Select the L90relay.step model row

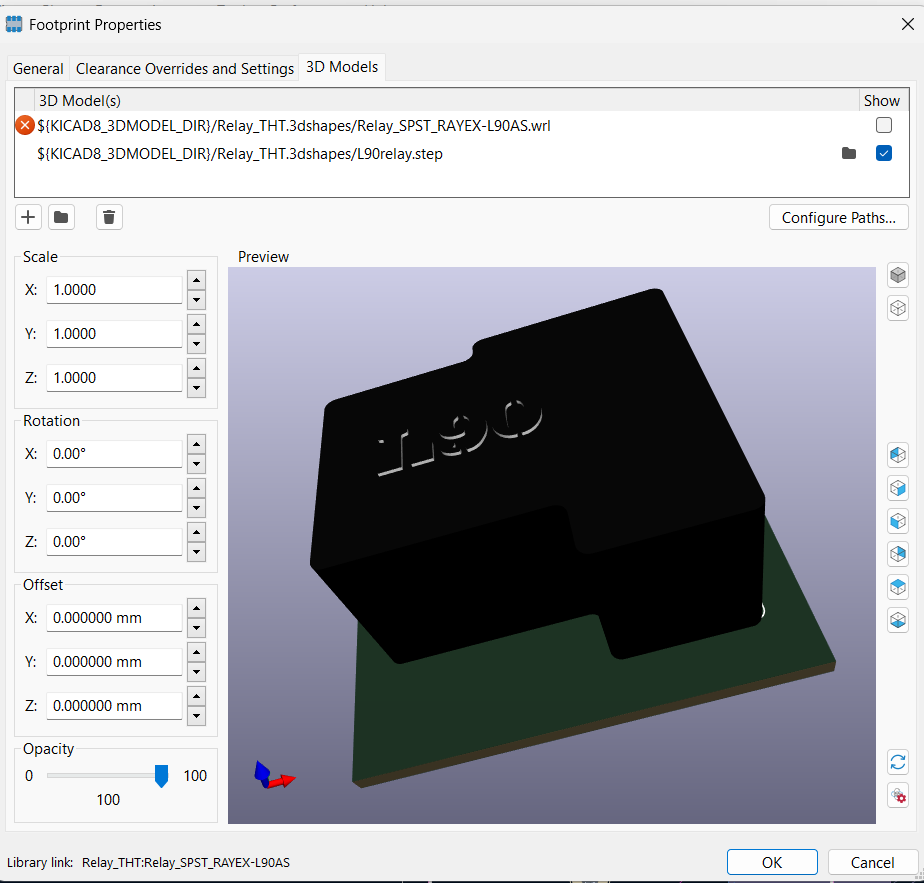coord(462,154)
